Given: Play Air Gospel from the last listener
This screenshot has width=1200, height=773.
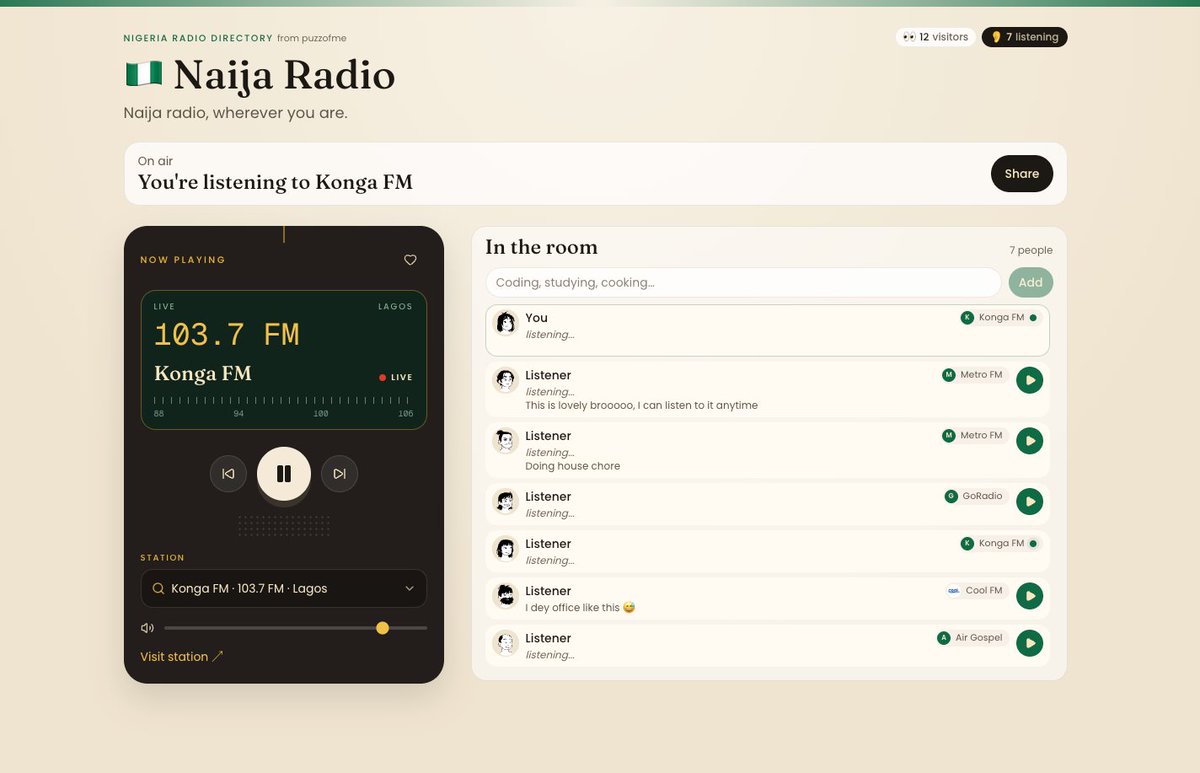Looking at the screenshot, I should [1030, 643].
